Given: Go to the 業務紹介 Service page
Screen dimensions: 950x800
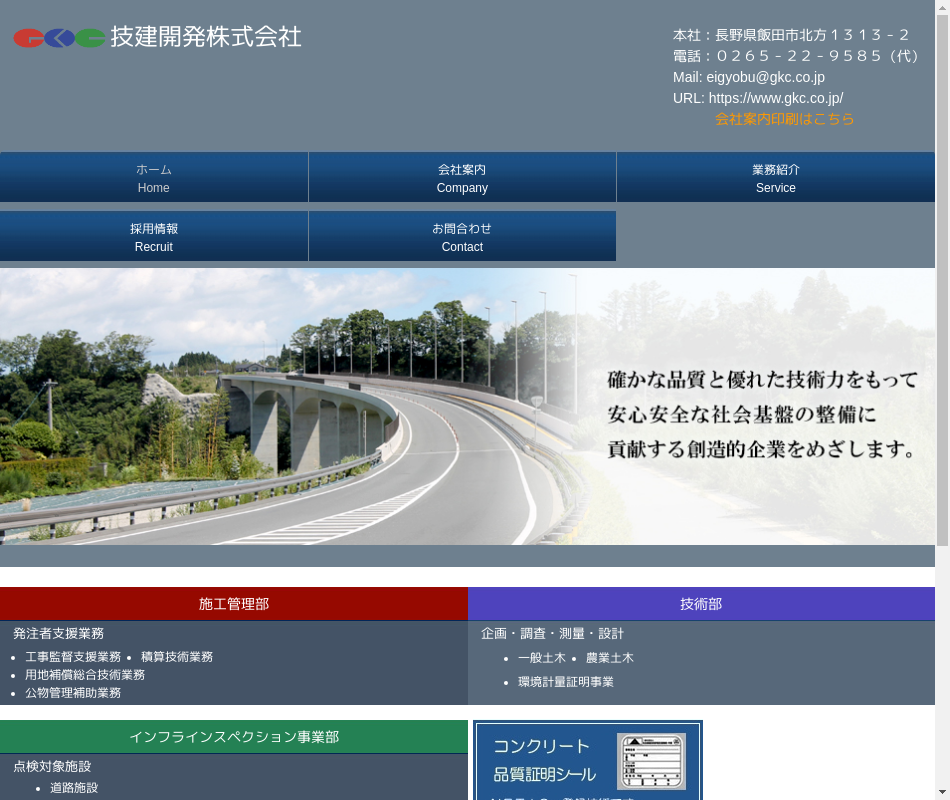Looking at the screenshot, I should [775, 178].
